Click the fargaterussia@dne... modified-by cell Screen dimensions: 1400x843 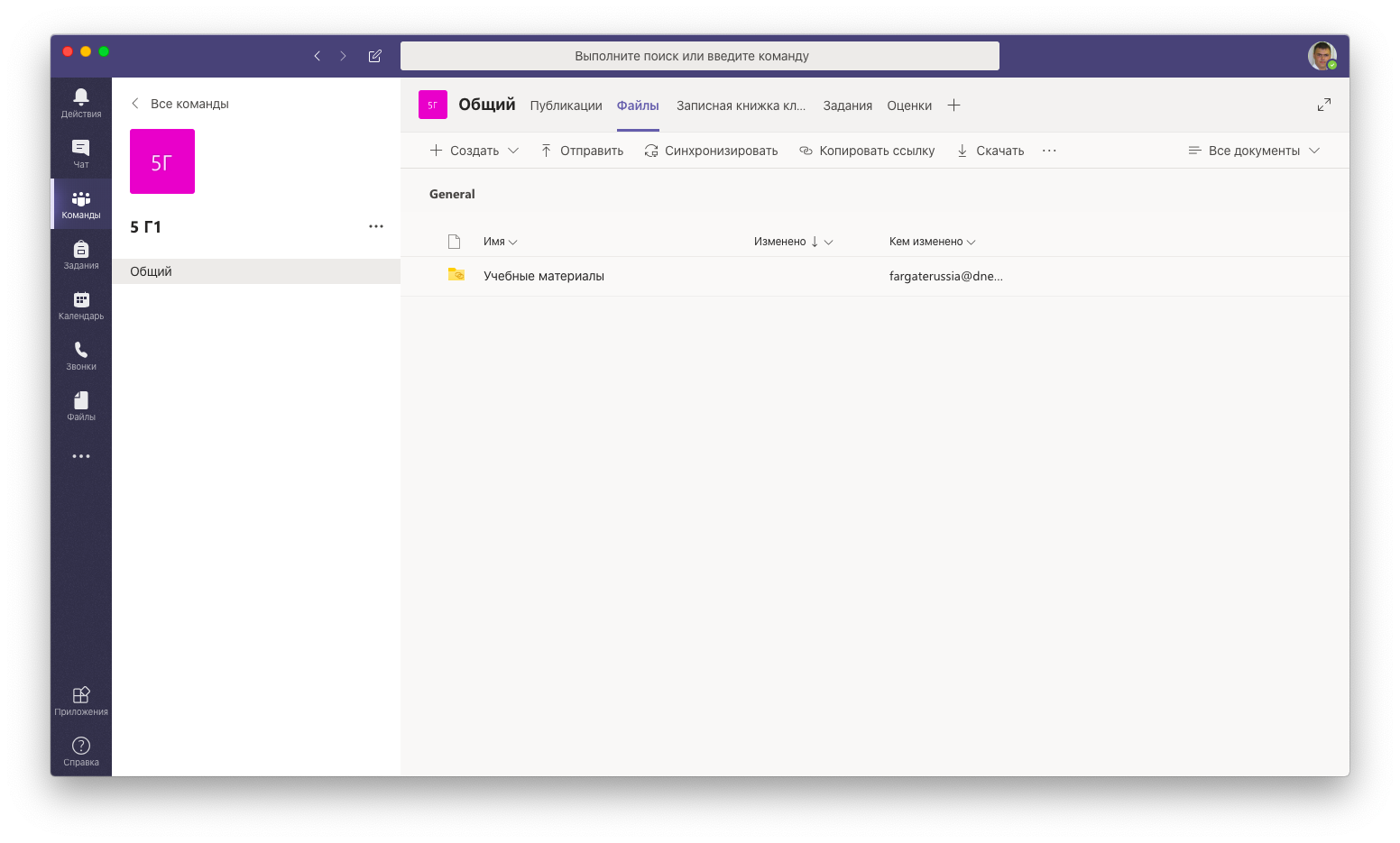946,276
